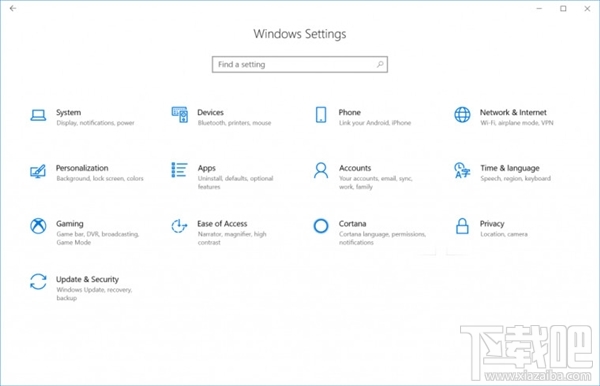Screen dimensions: 600x386
Task: Open the Gaming Xbox icon
Action: point(38,226)
